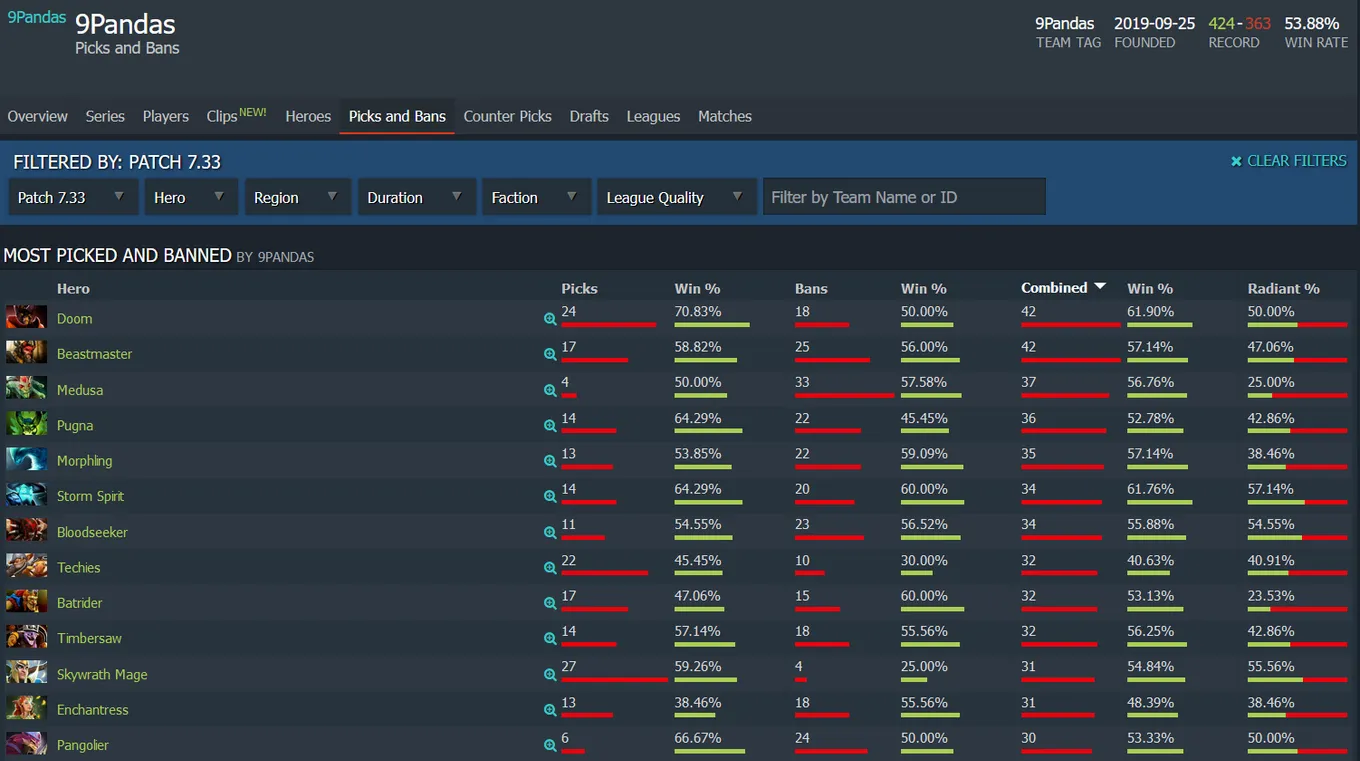Click the Medusa hero portrait

26,389
